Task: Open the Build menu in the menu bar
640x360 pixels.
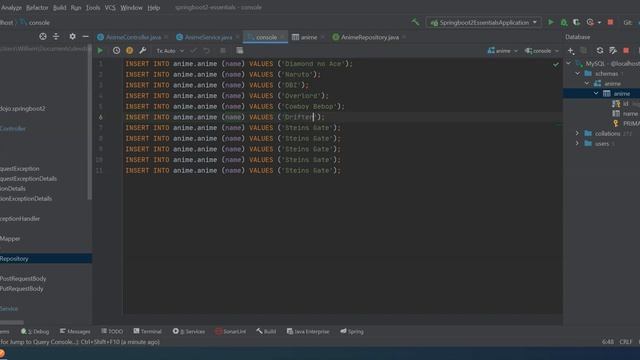Action: (x=60, y=7)
